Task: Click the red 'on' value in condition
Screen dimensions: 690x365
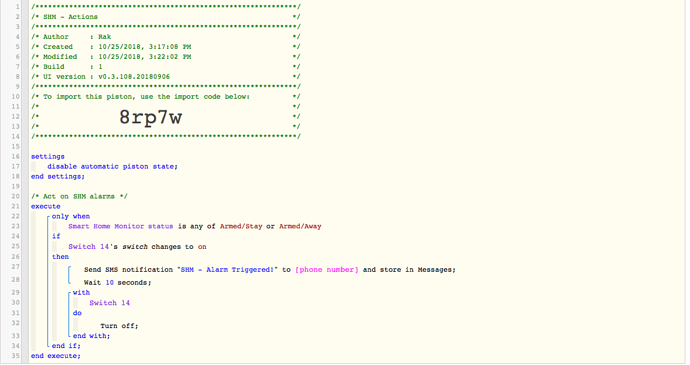Action: [x=202, y=247]
